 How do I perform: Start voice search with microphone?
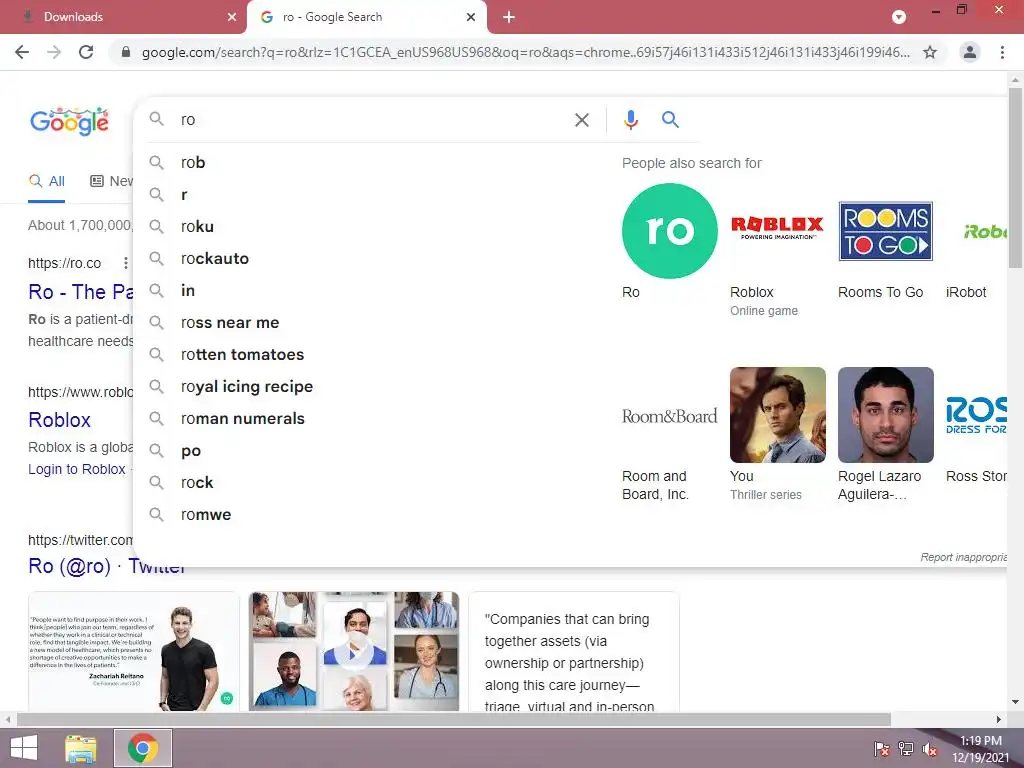coord(630,120)
